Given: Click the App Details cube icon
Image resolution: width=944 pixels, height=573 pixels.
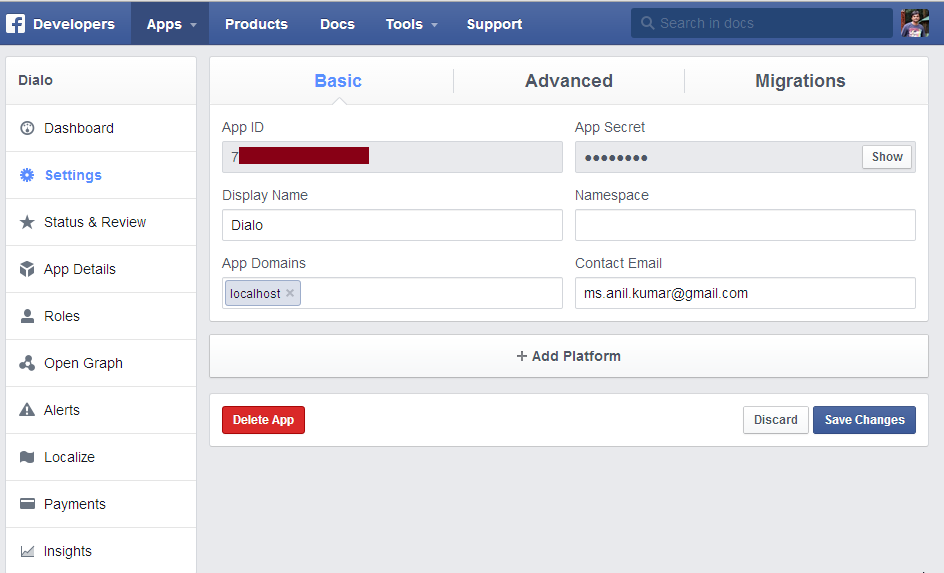Looking at the screenshot, I should [27, 269].
